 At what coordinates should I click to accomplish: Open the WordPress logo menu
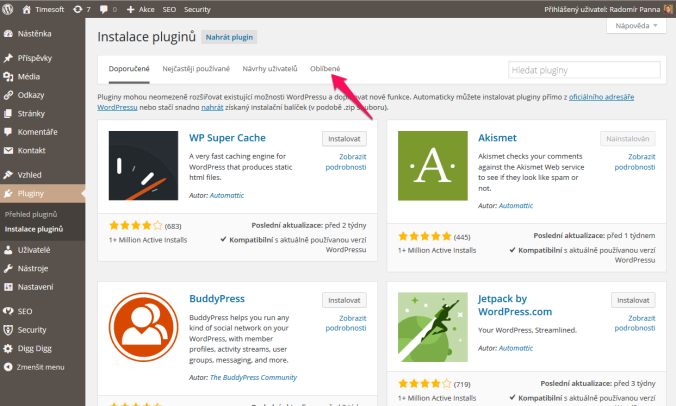[8, 9]
